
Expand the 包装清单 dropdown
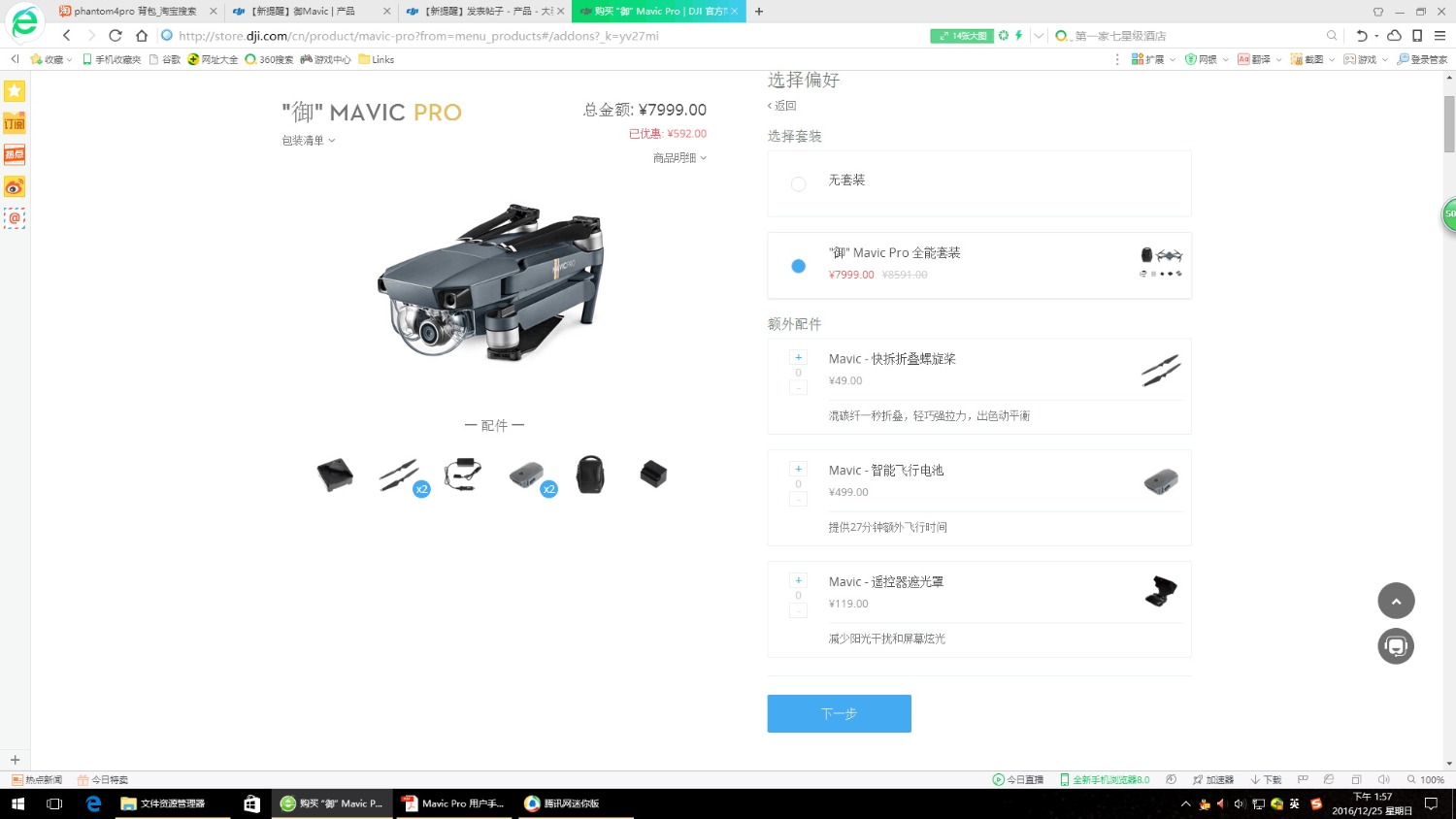[308, 141]
